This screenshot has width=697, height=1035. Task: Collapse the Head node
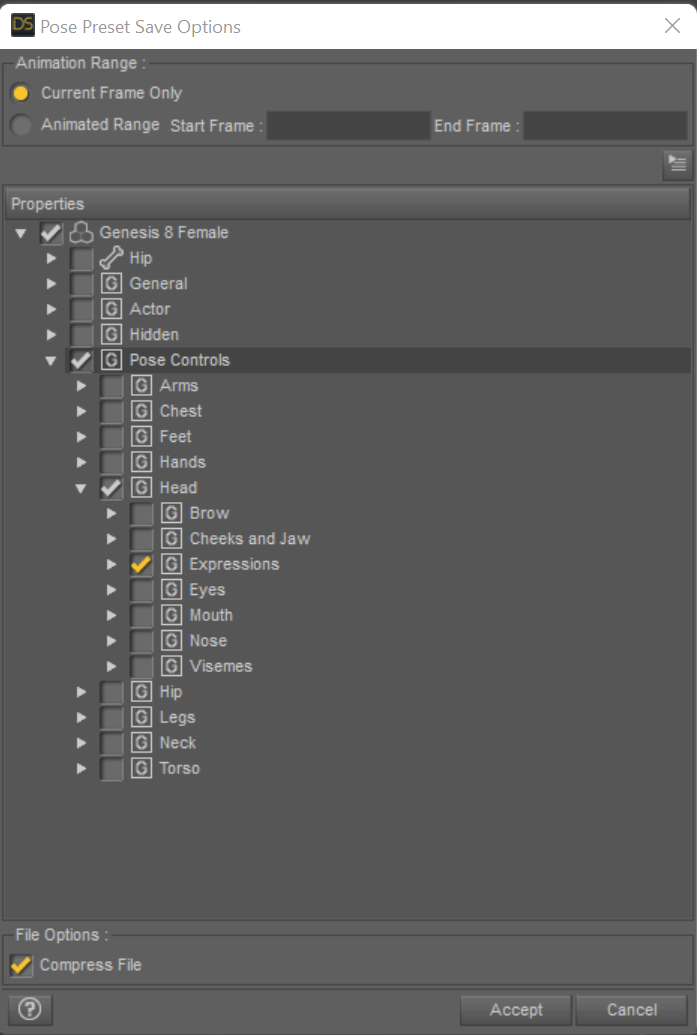tap(81, 488)
